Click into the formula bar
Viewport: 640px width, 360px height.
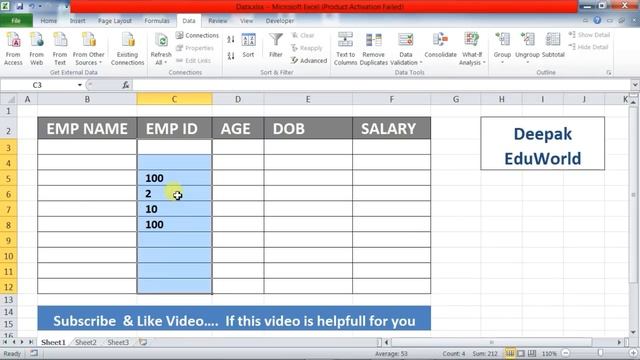pos(382,85)
